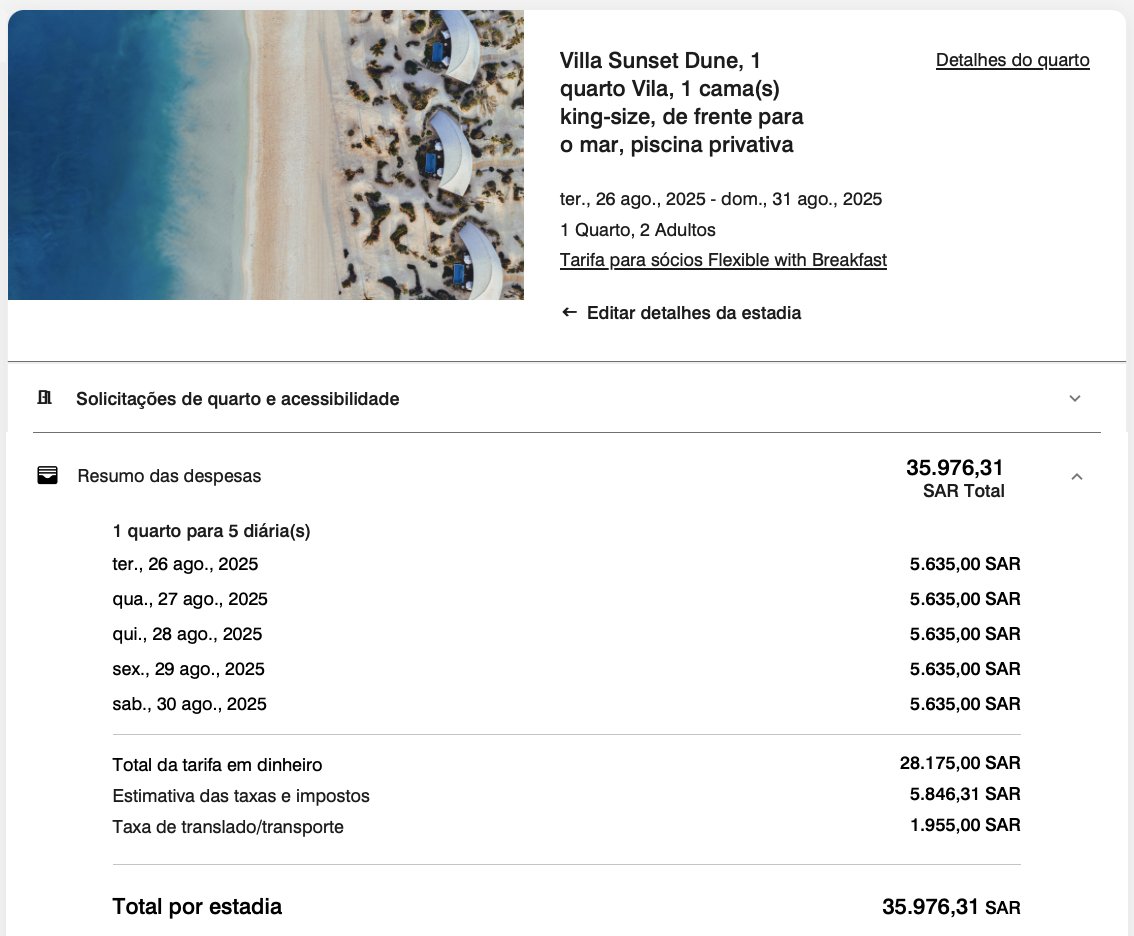This screenshot has height=936, width=1134.
Task: Toggle the Resumo das despesas header
Action: pyautogui.click(x=567, y=477)
